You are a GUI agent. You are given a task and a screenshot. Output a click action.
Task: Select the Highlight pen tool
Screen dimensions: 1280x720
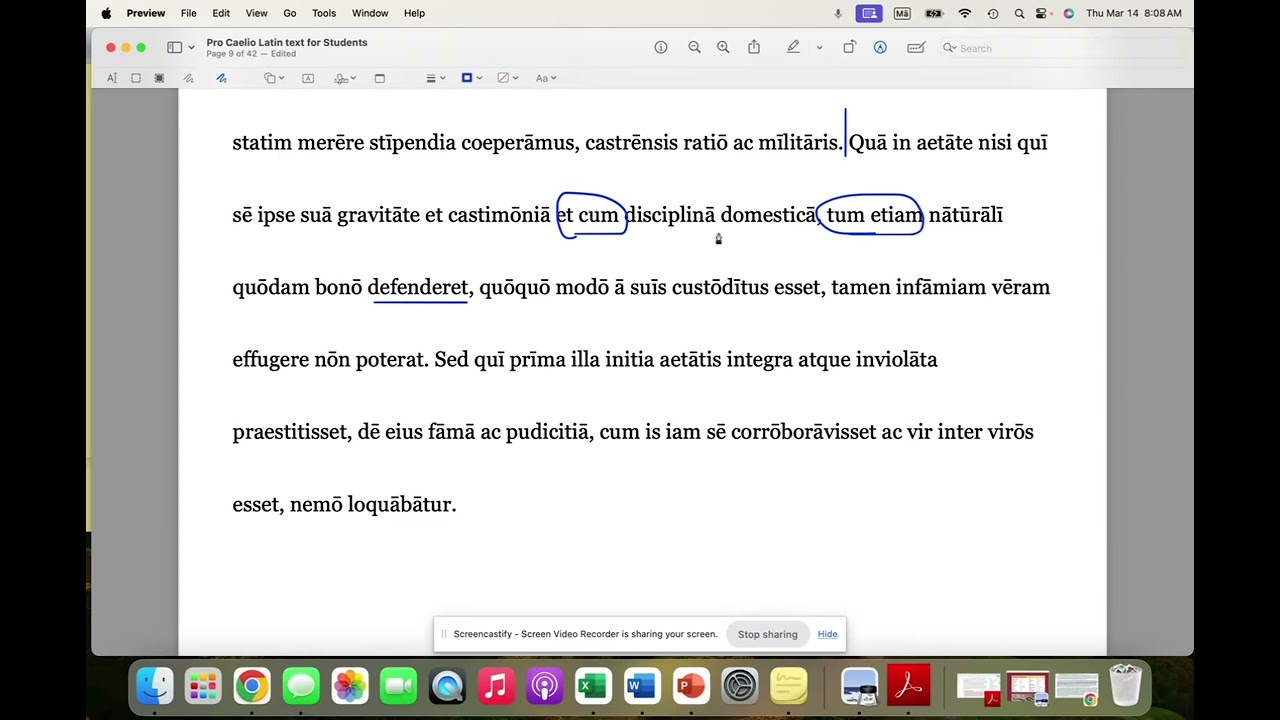click(x=793, y=47)
